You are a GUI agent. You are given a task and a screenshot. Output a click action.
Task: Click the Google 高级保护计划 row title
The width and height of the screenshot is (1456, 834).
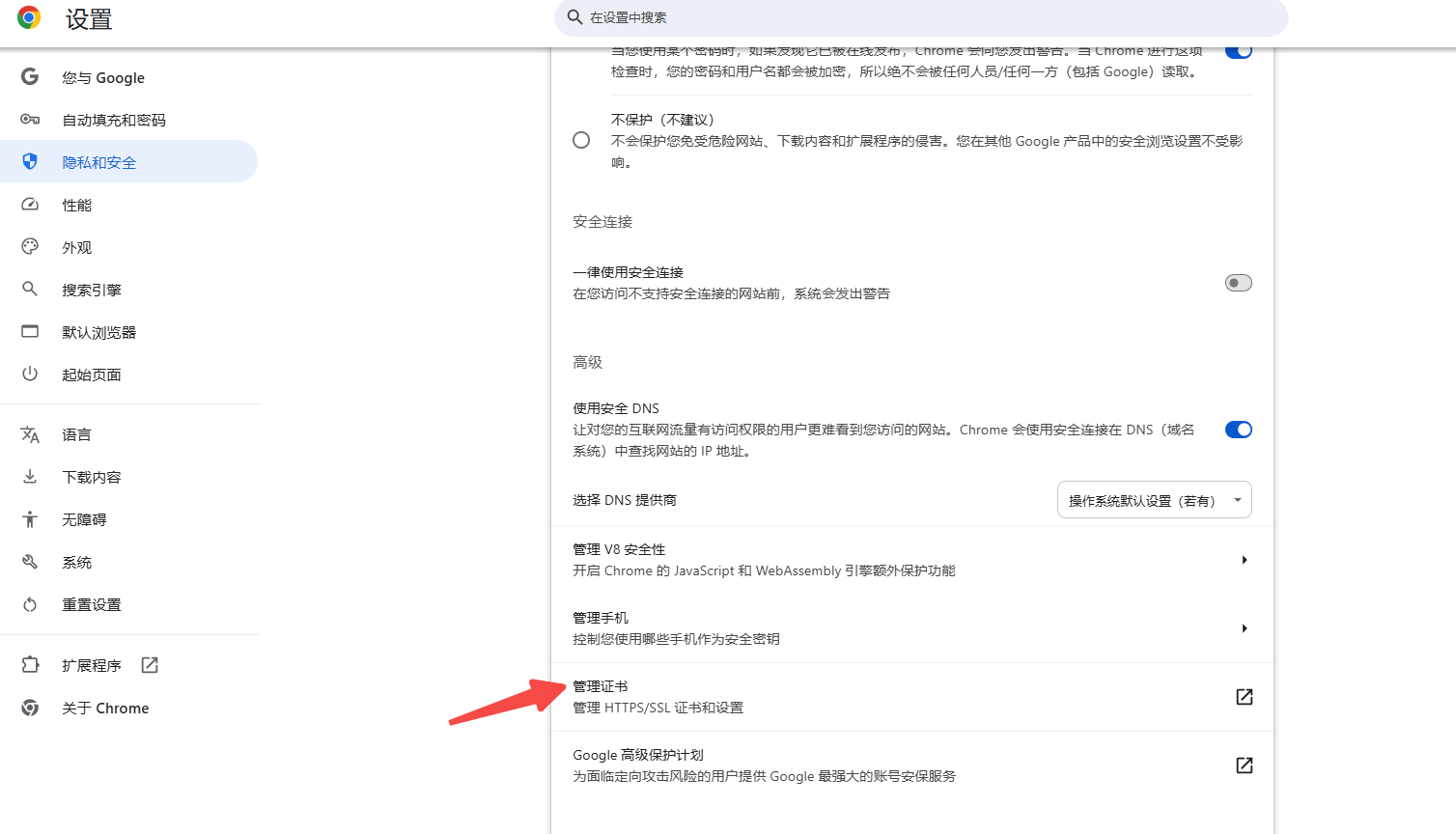pos(638,755)
